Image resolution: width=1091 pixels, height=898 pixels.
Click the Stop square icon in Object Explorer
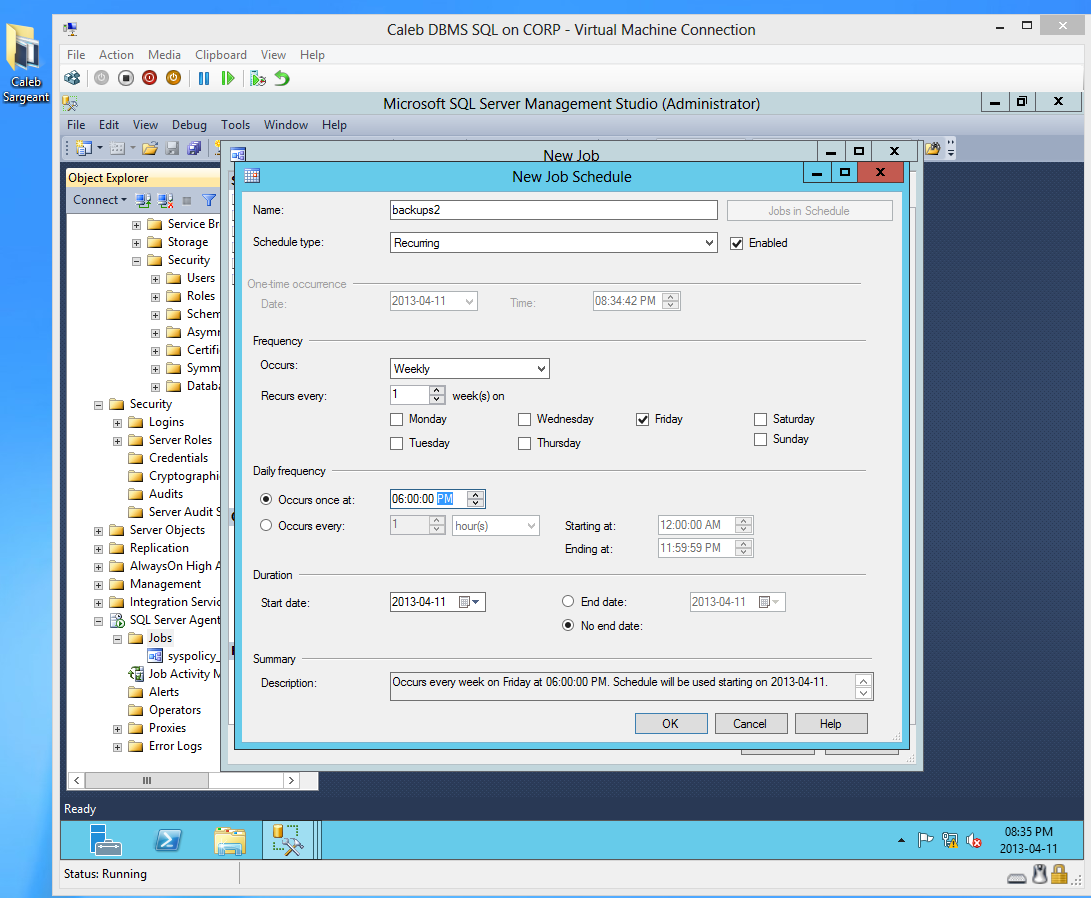pos(186,200)
